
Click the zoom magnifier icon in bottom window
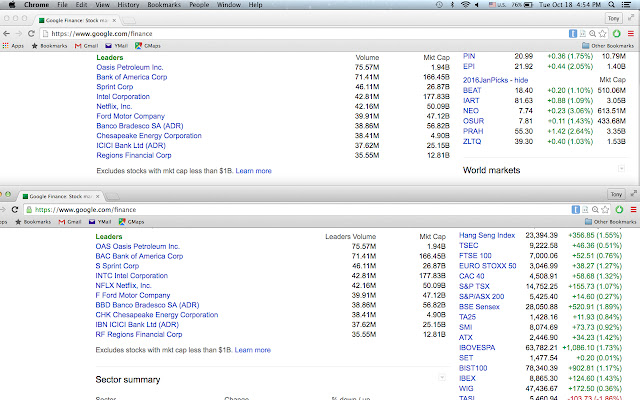[596, 209]
